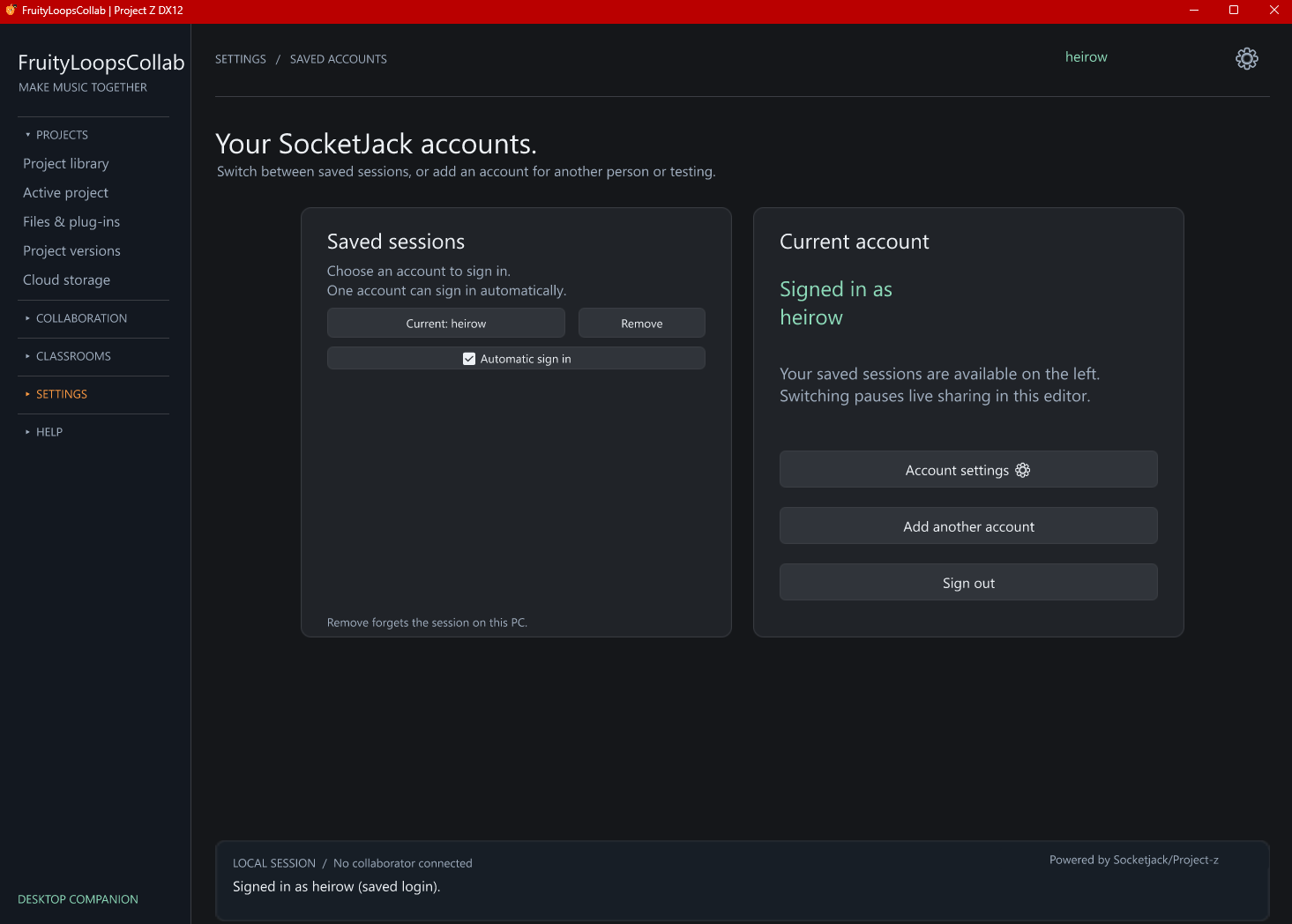Open the settings gear icon in header
Image resolution: width=1292 pixels, height=924 pixels.
1246,59
